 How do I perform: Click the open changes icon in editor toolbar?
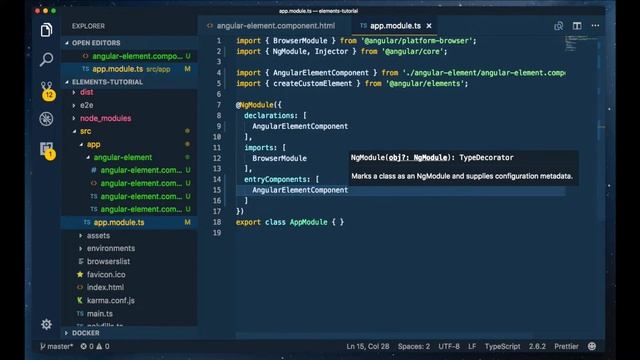559,26
